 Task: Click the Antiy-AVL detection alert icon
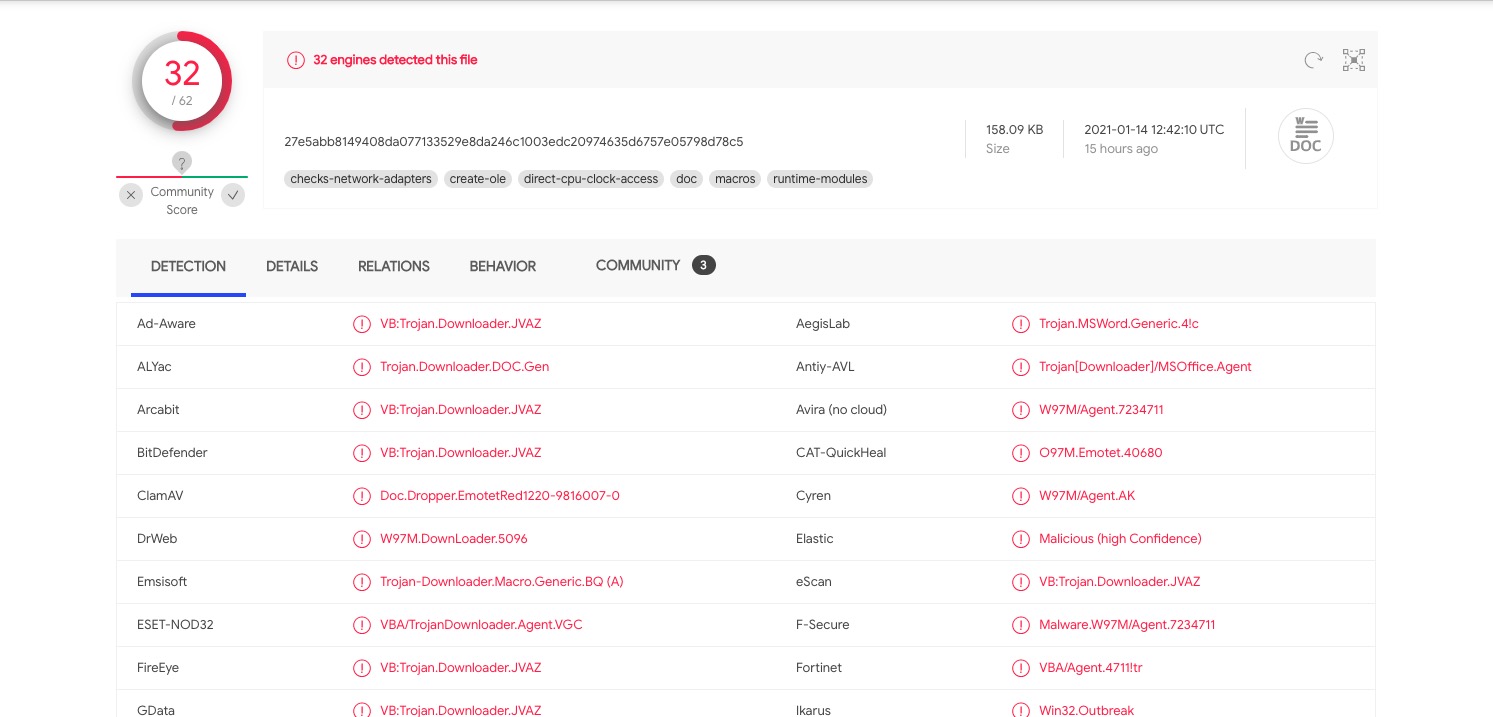[1021, 367]
